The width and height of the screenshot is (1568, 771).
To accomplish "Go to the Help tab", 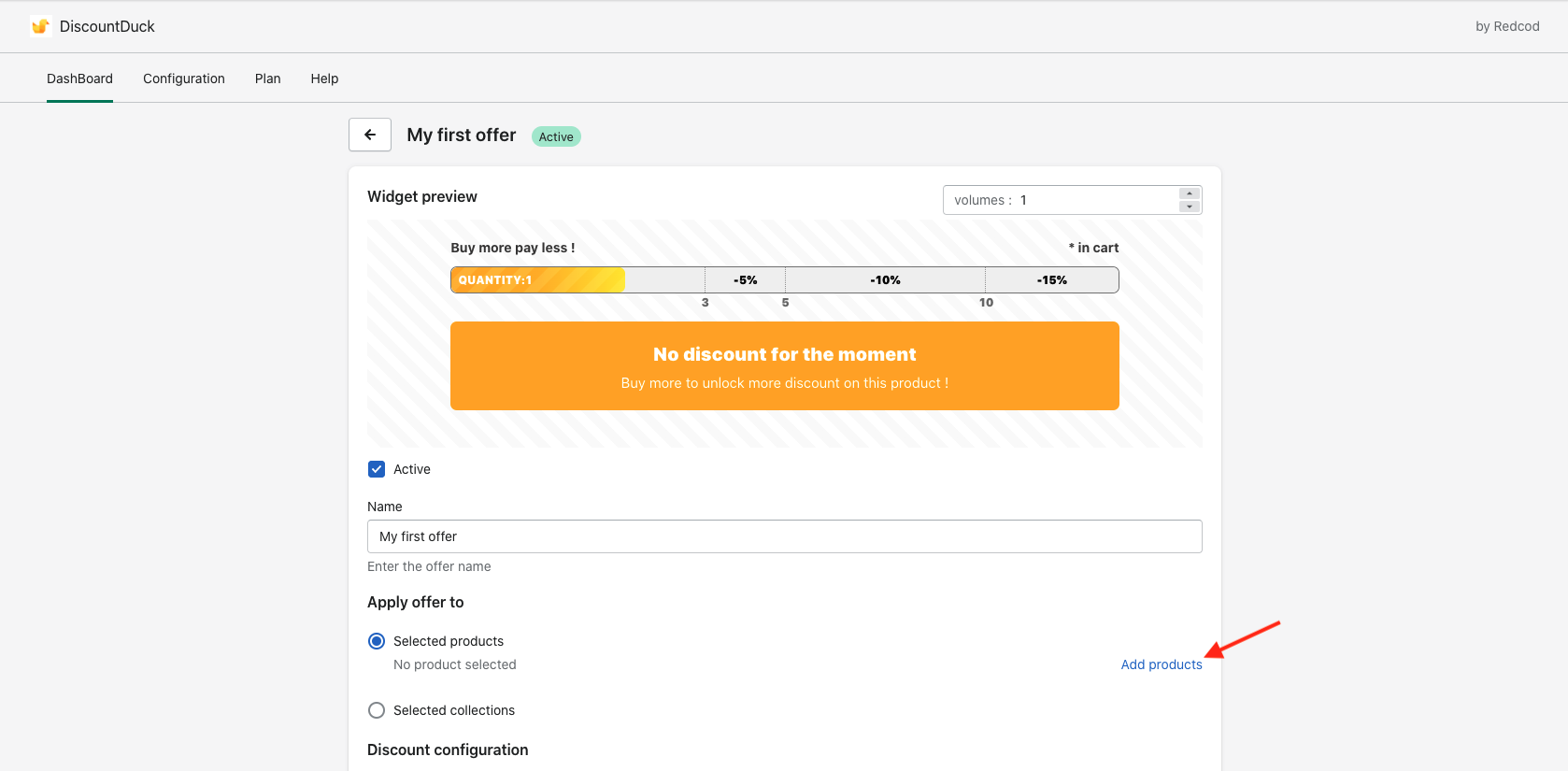I will 324,79.
